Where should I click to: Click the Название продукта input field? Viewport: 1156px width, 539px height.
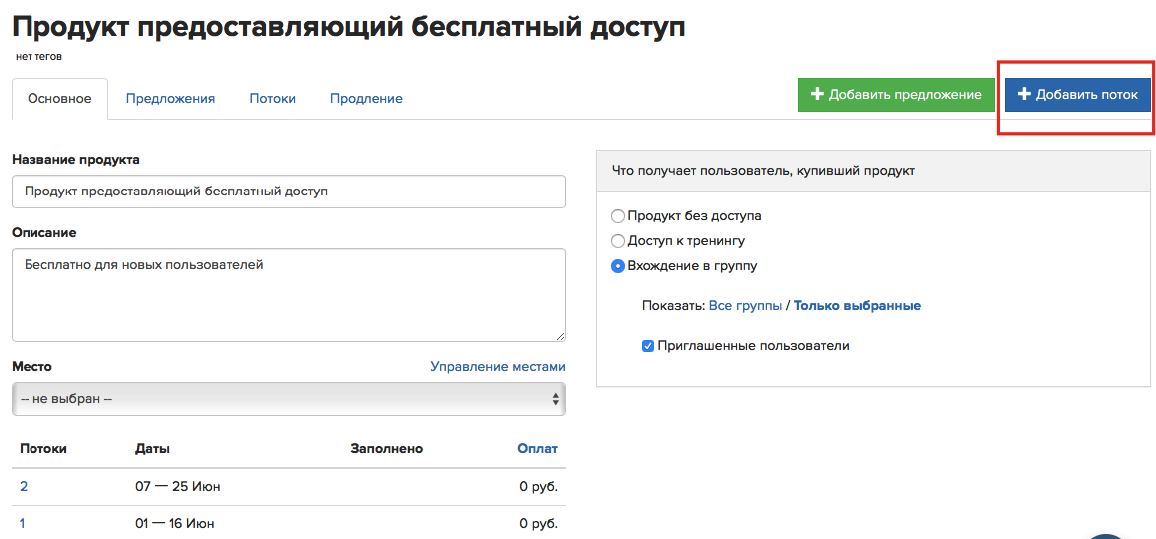[289, 192]
